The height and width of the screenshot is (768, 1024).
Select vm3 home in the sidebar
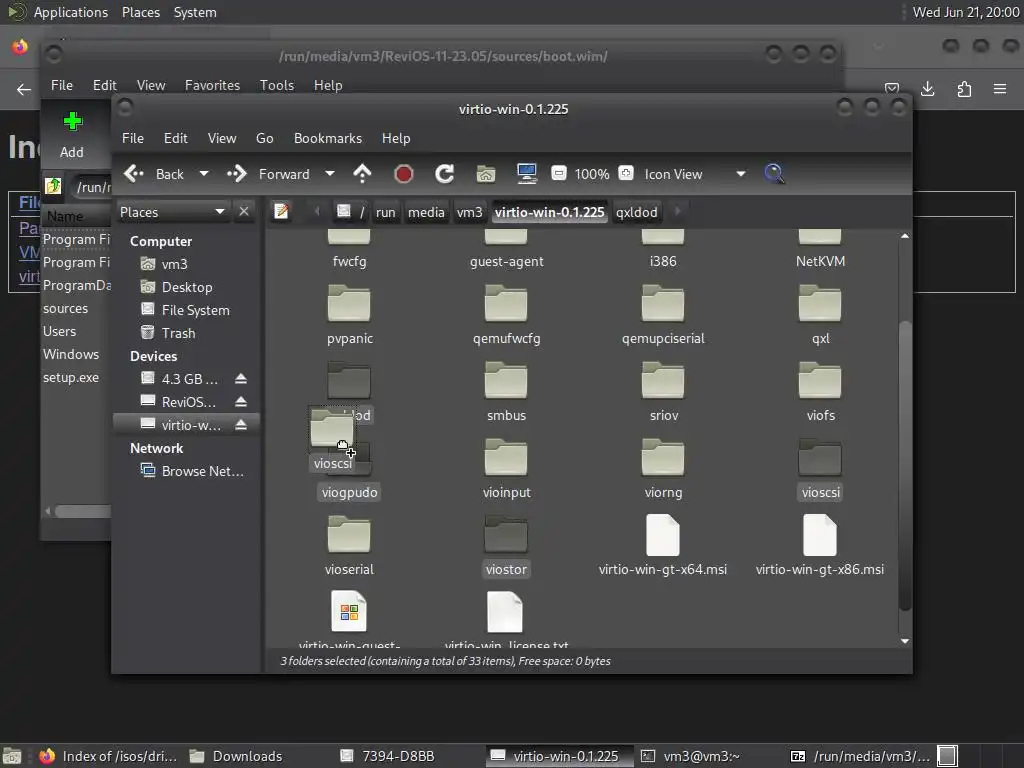click(x=174, y=264)
